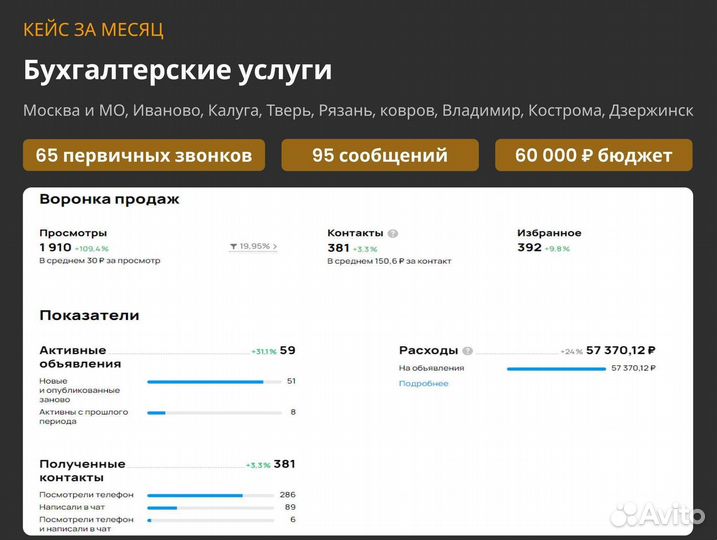The height and width of the screenshot is (540, 717).
Task: Click the Бухгалтерские услуги title
Action: (x=177, y=70)
